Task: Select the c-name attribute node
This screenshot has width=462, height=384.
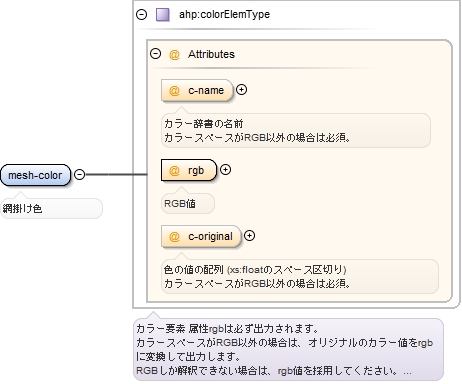Action: point(197,90)
